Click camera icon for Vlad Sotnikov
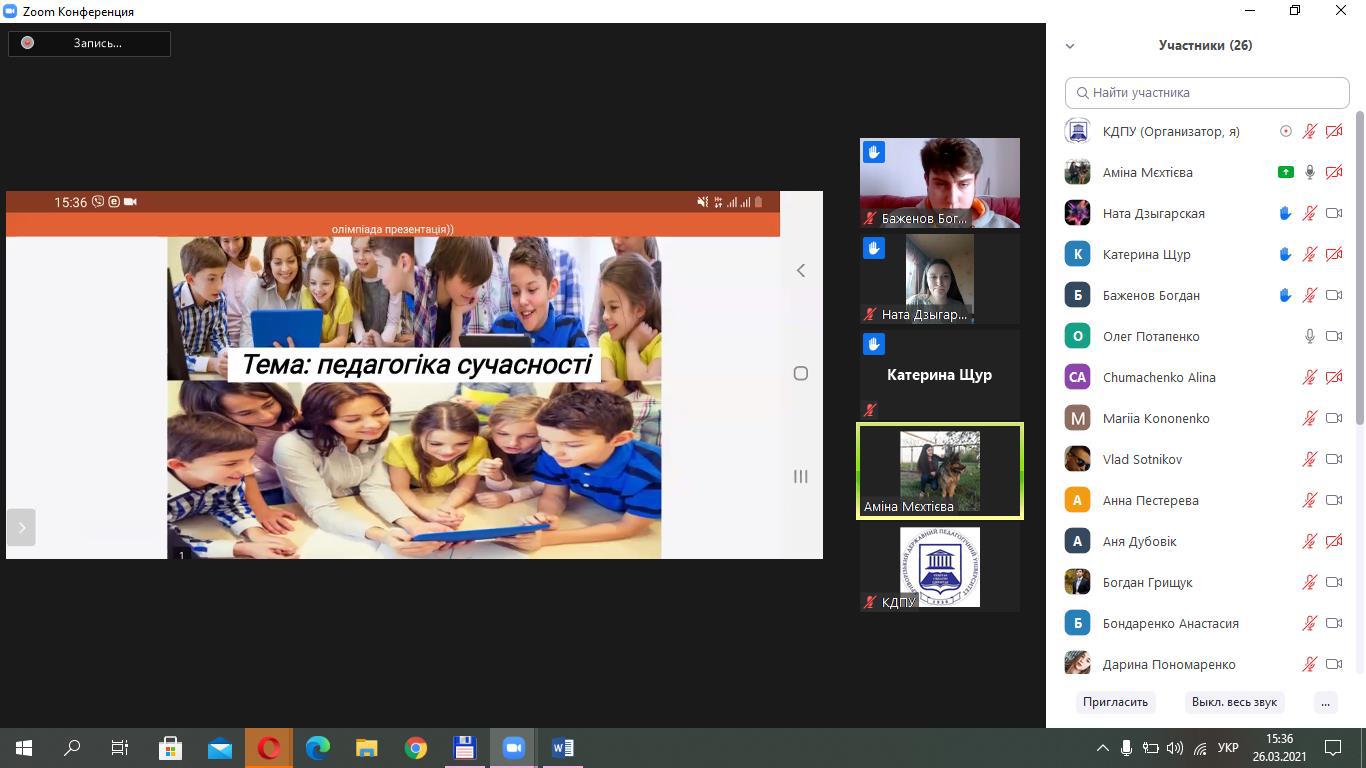 (x=1334, y=459)
